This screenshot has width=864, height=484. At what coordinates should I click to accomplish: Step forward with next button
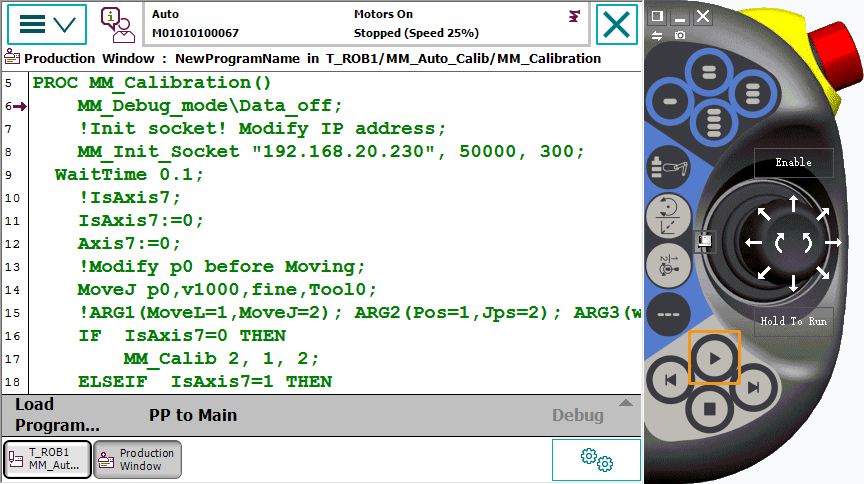click(754, 387)
